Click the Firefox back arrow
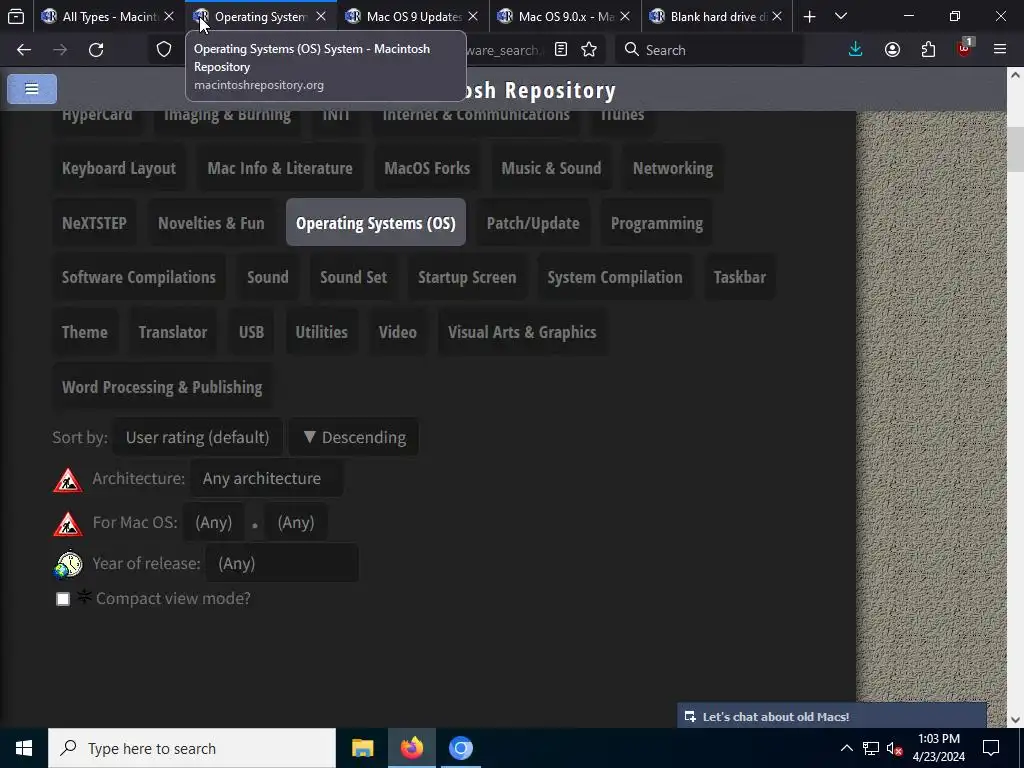Screen dimensions: 1024x768 tap(24, 50)
